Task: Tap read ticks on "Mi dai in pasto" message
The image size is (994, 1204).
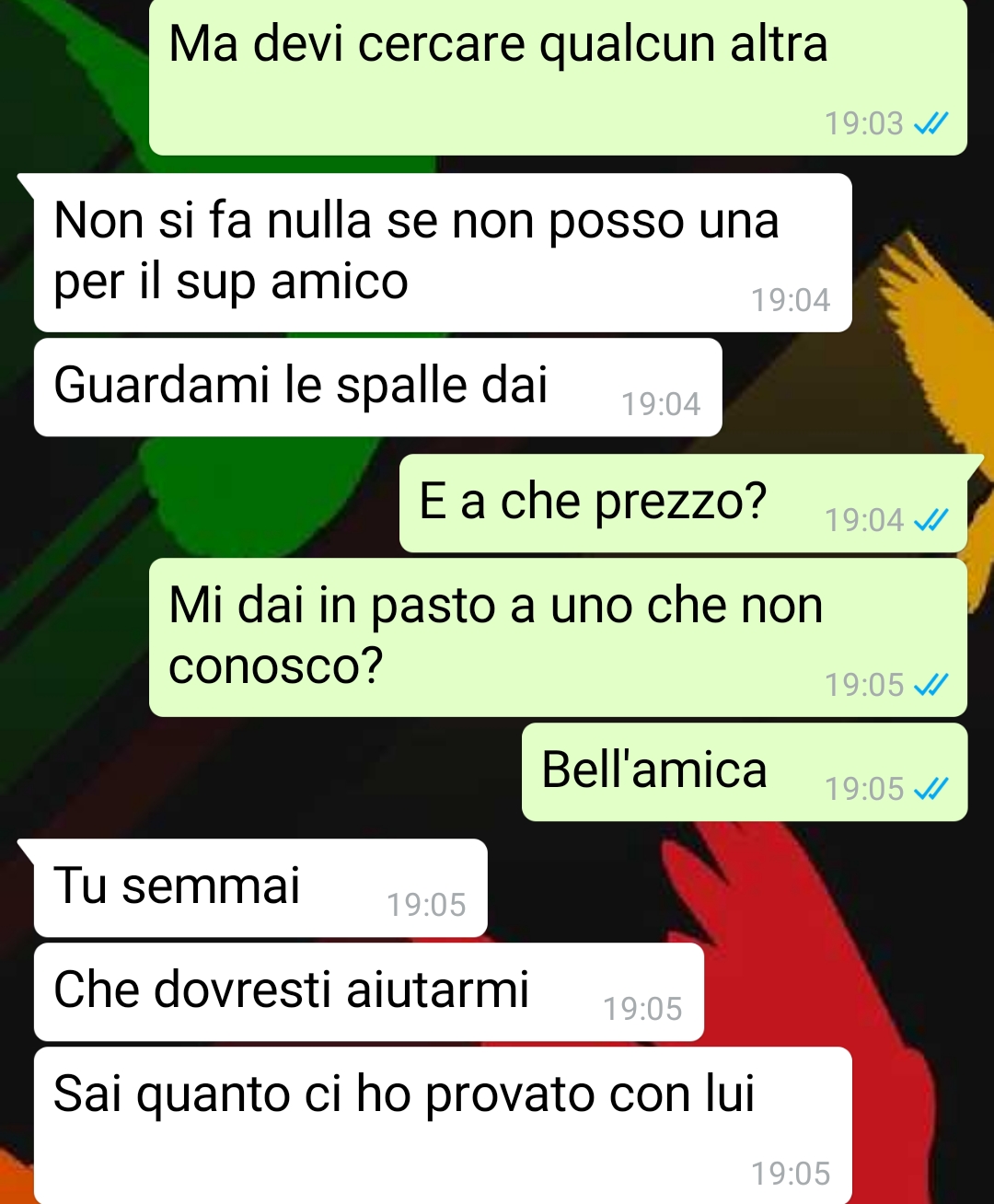Action: 930,685
